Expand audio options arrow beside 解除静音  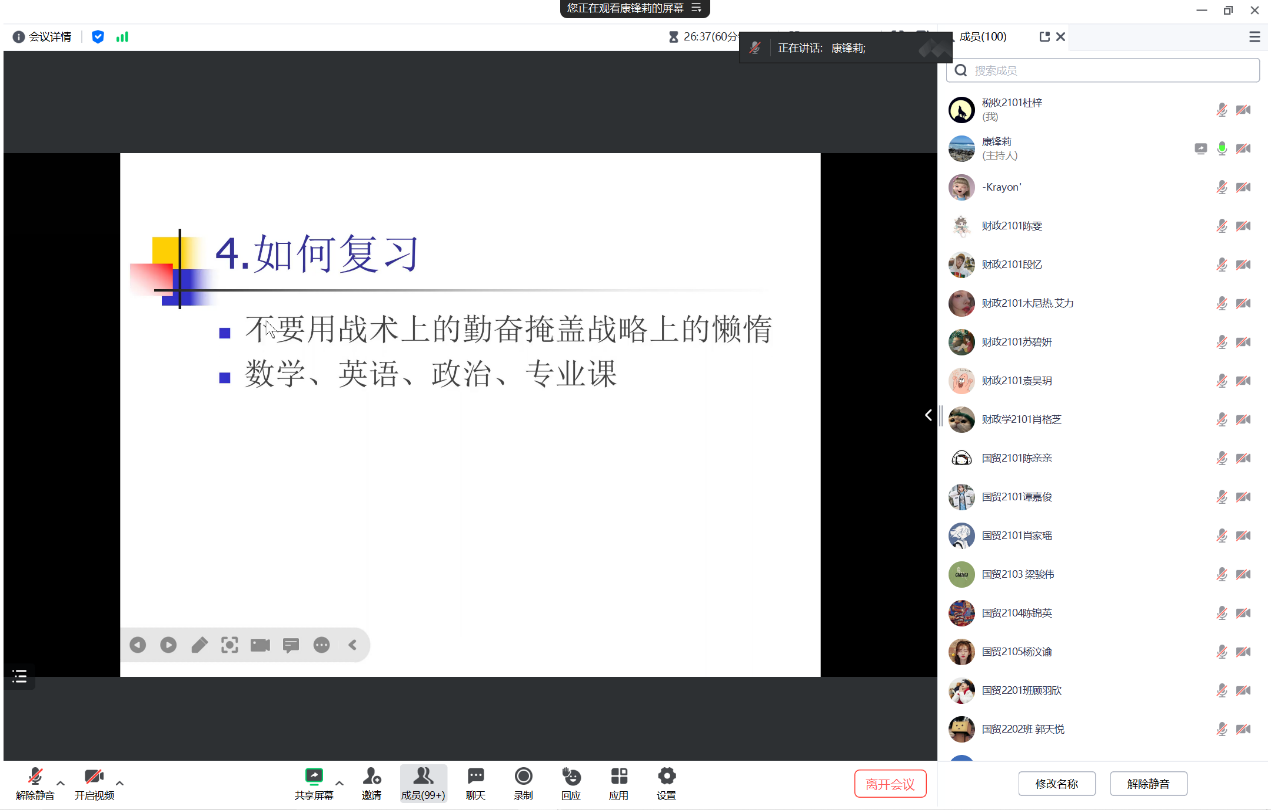[x=60, y=783]
